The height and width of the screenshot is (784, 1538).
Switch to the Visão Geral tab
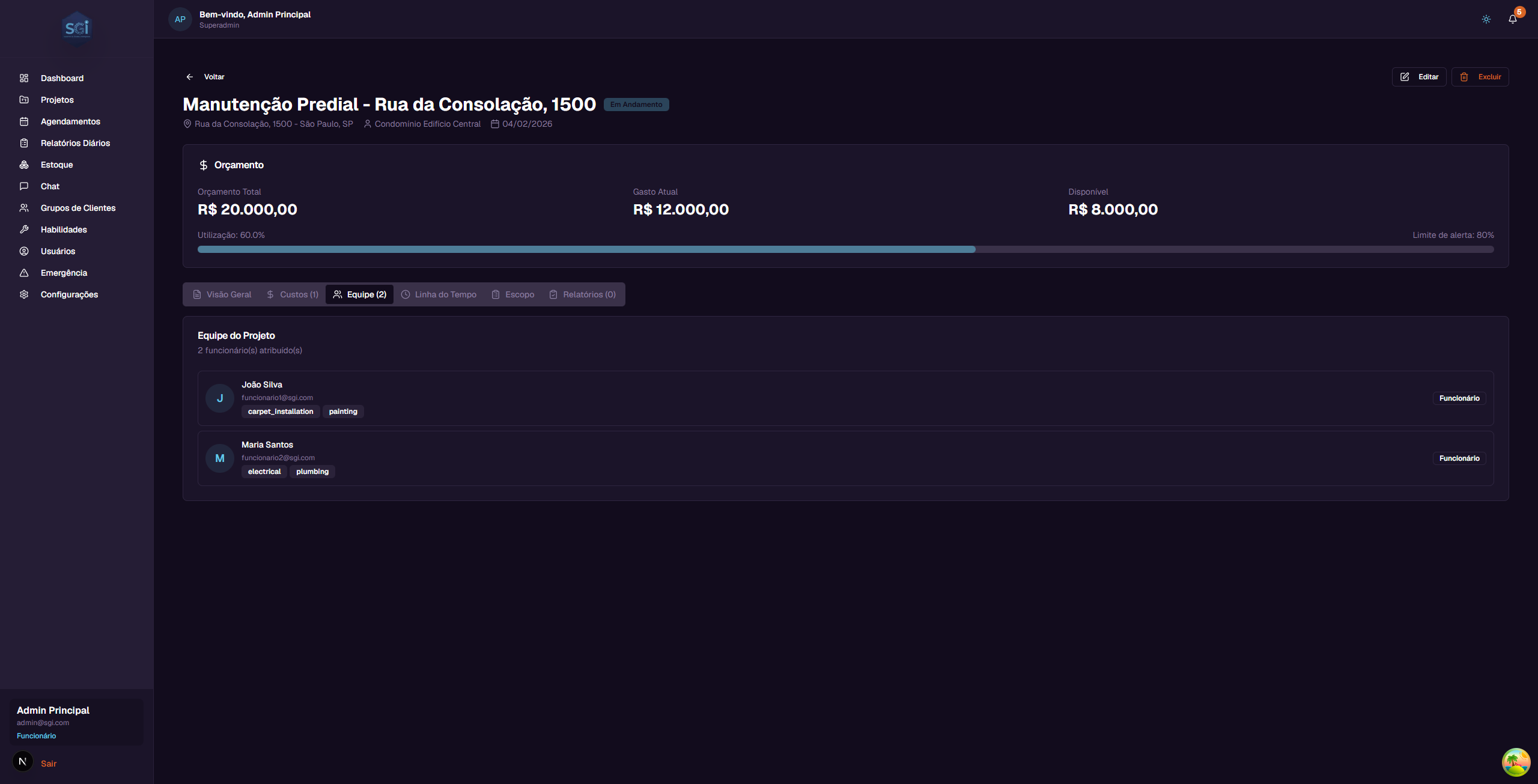pyautogui.click(x=222, y=294)
